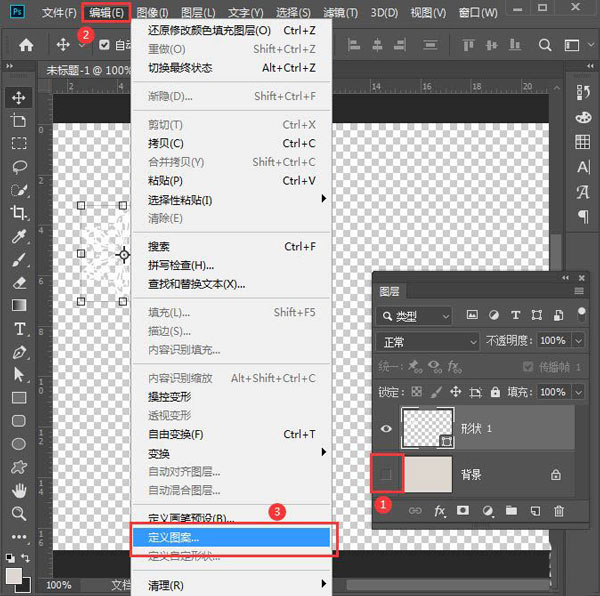Image resolution: width=600 pixels, height=596 pixels.
Task: Select the Path Selection tool
Action: click(19, 375)
